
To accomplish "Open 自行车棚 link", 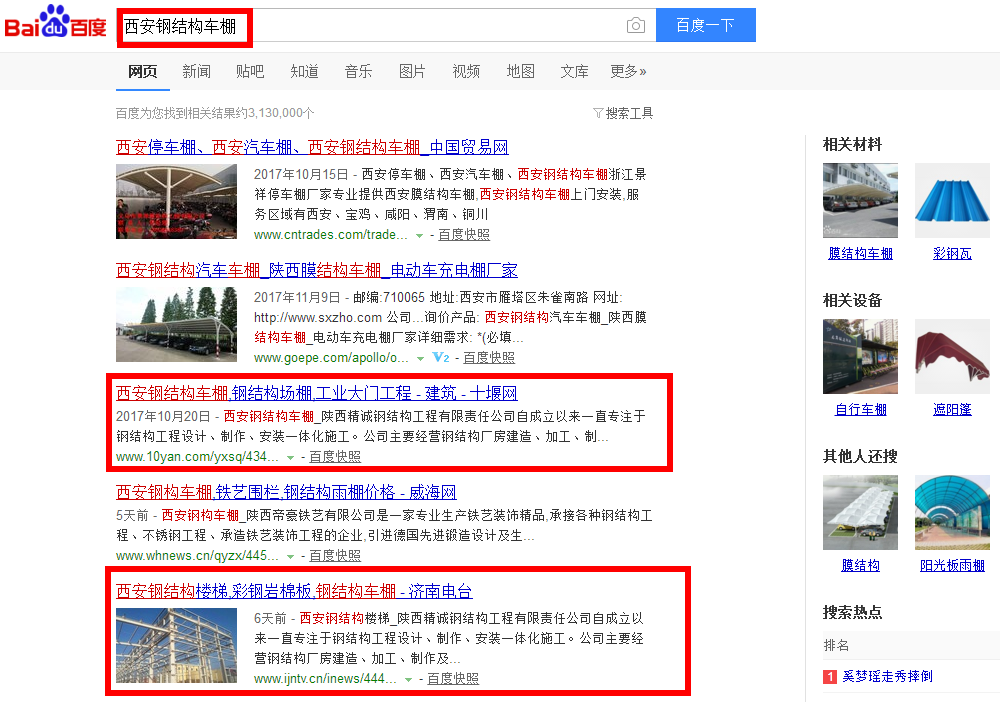I will 860,410.
